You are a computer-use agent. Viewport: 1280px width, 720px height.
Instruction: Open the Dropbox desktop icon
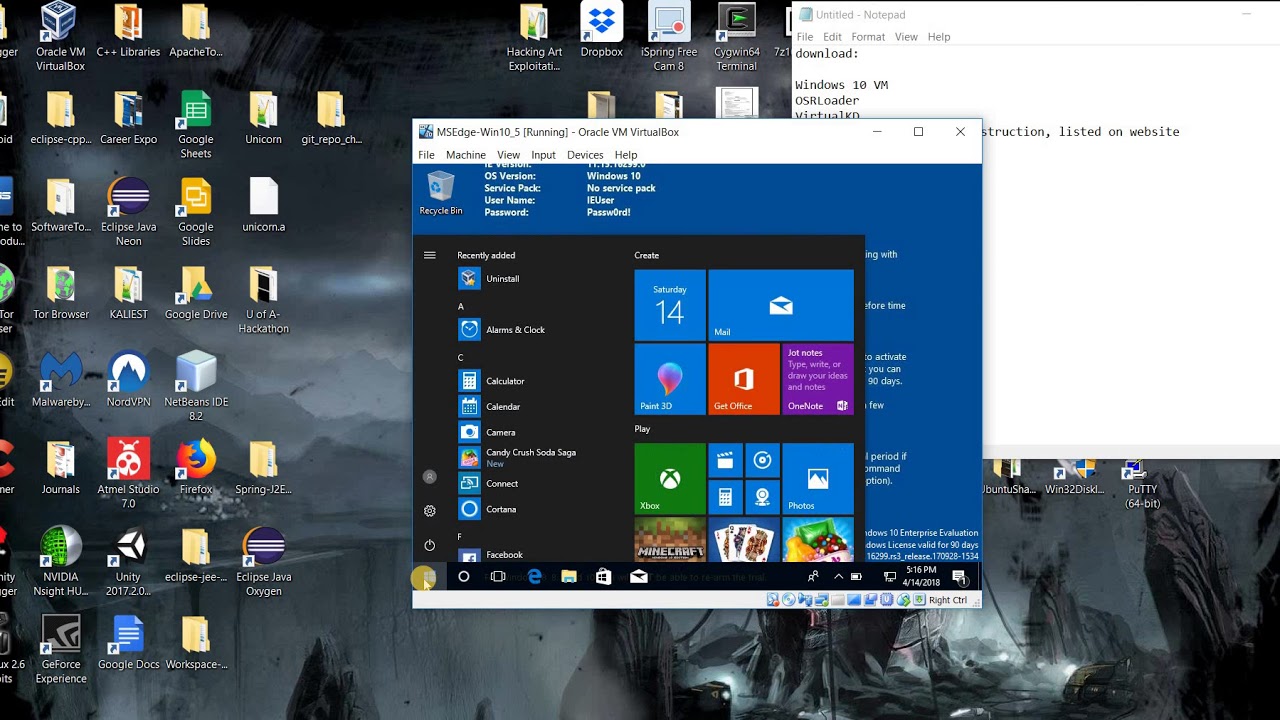(x=601, y=31)
